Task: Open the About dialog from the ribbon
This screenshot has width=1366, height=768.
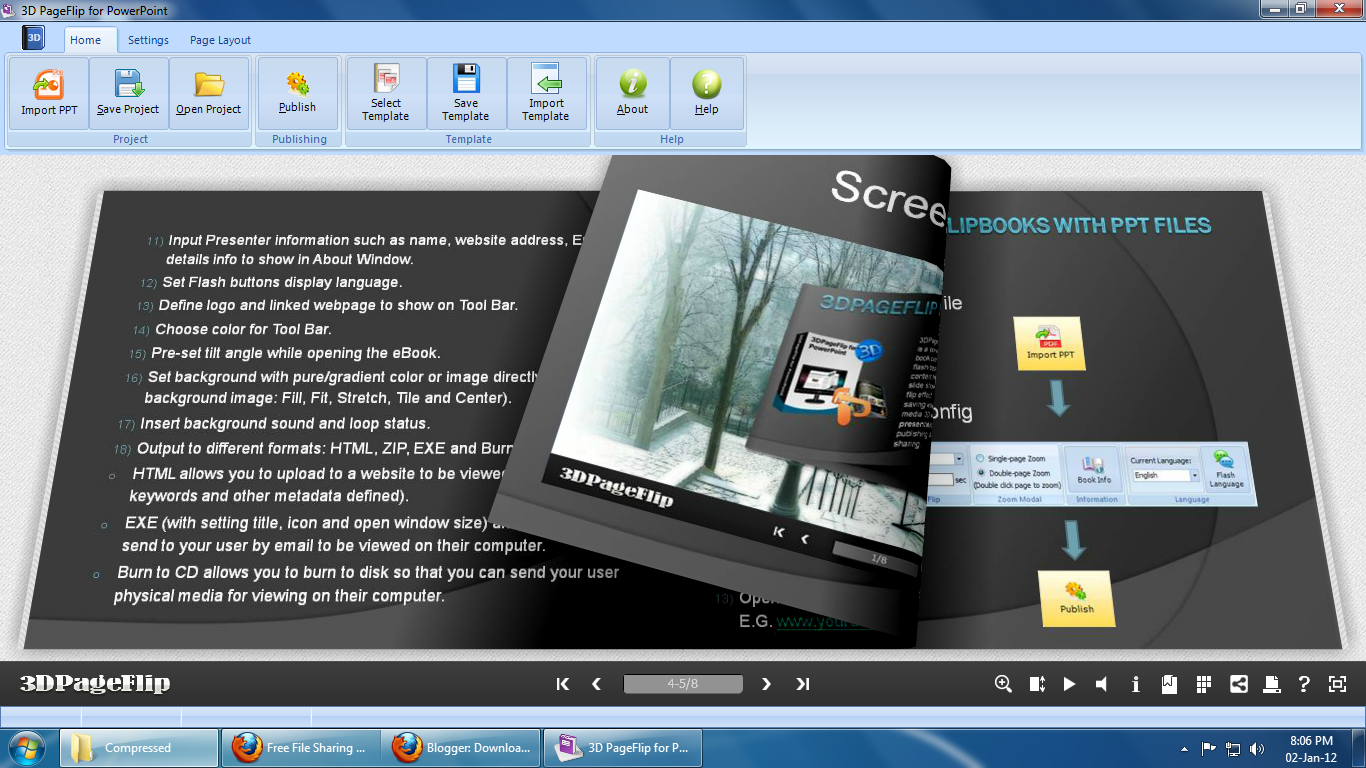Action: [x=632, y=93]
